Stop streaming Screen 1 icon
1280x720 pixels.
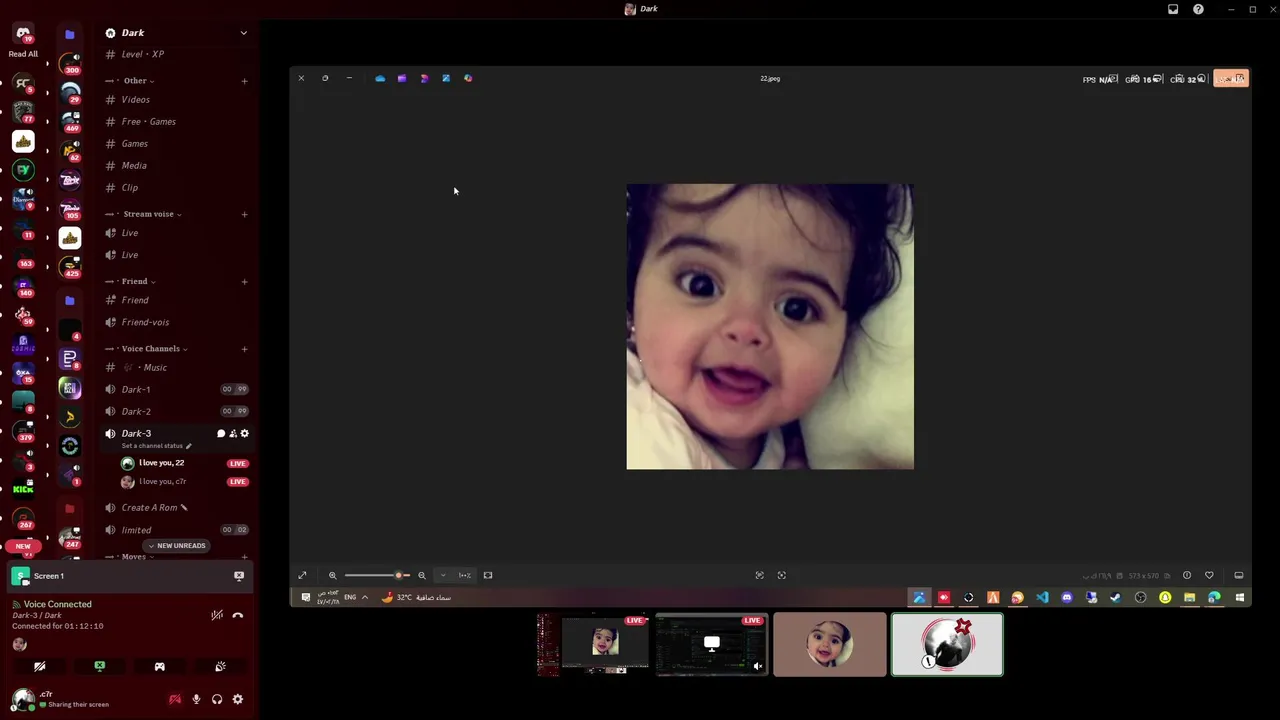coord(239,576)
